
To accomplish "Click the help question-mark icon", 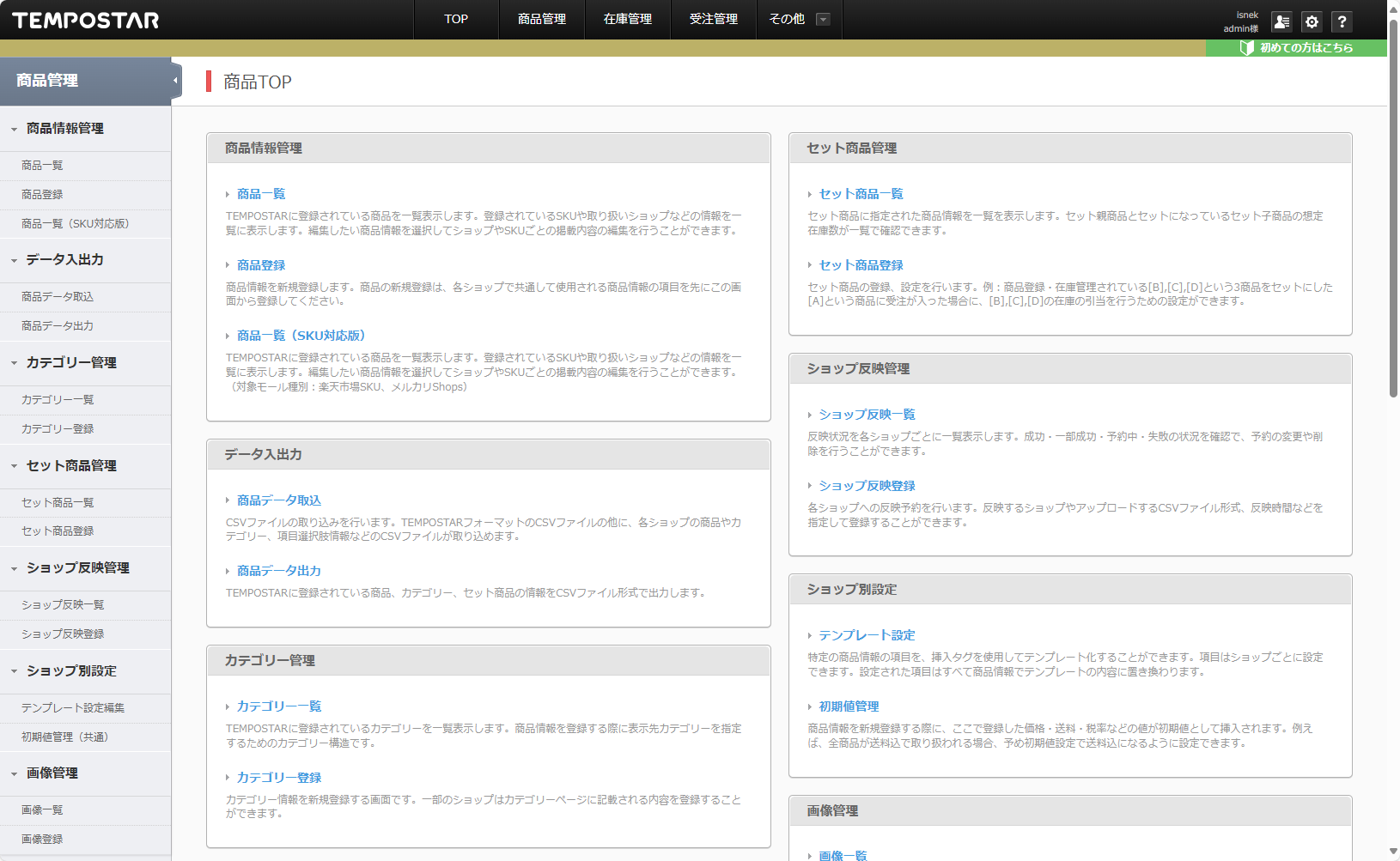I will coord(1342,21).
